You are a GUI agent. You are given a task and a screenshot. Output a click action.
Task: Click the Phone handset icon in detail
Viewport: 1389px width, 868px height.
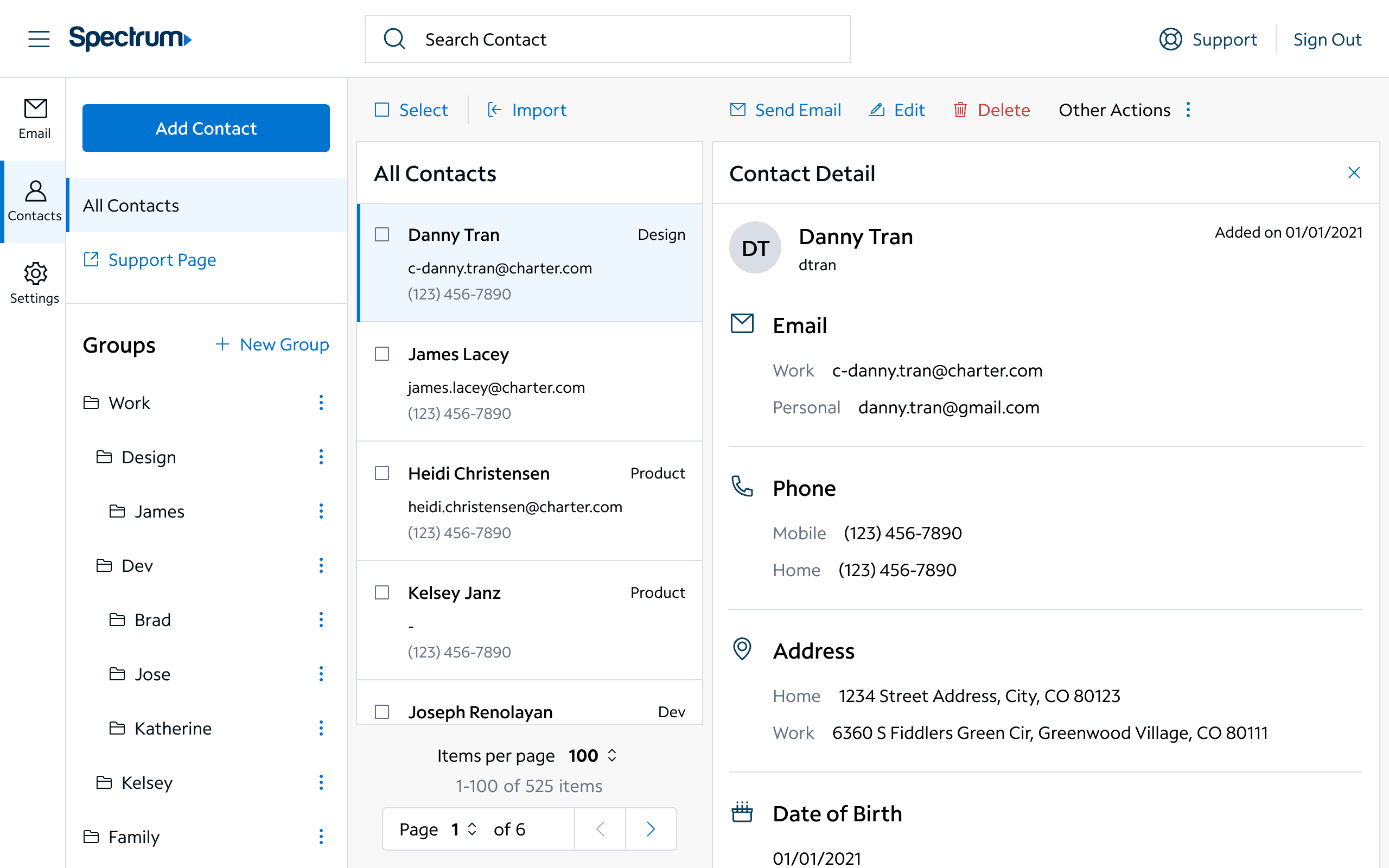point(742,486)
